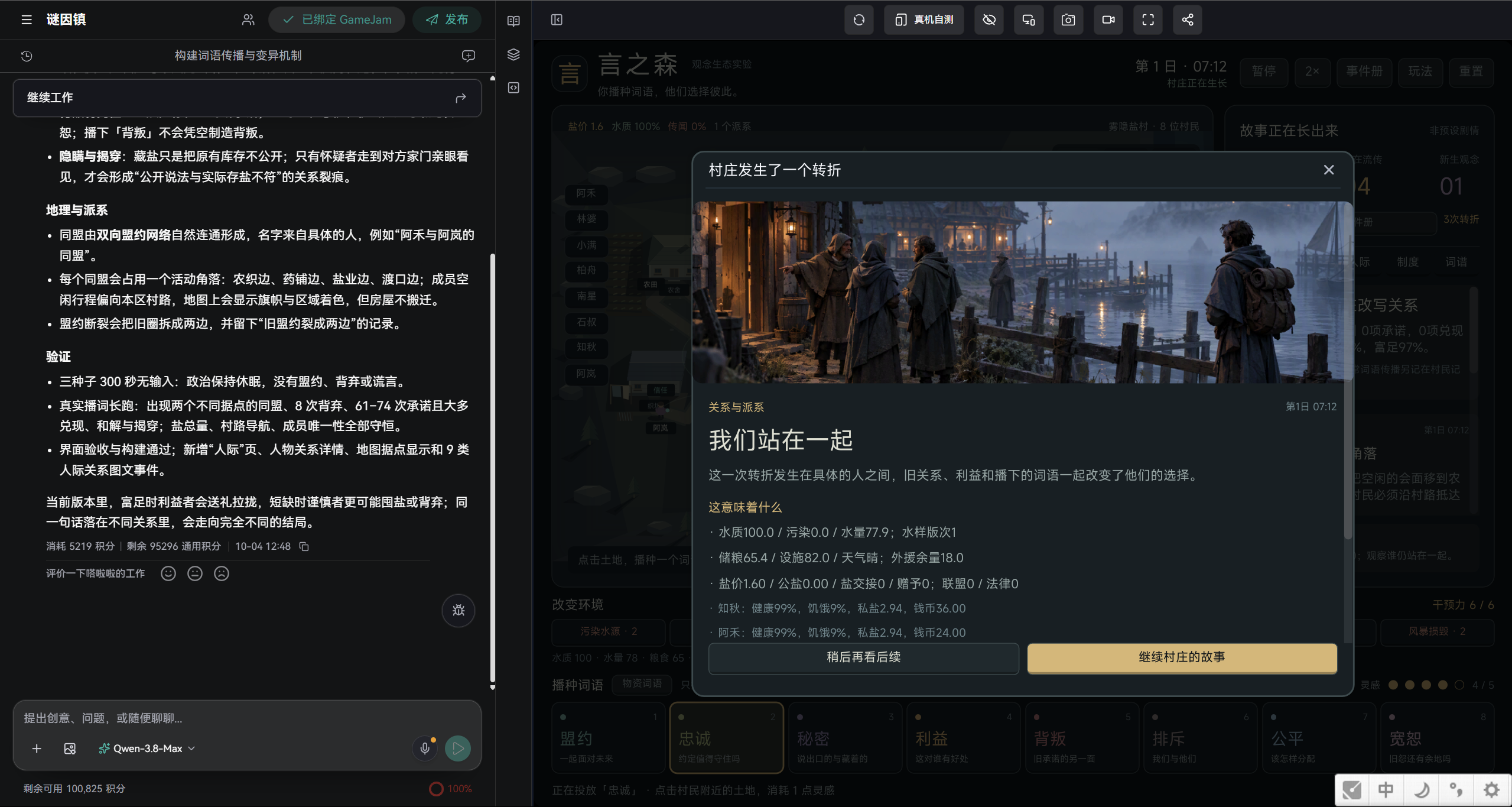
Task: Take a screenshot with camera icon
Action: [1068, 20]
